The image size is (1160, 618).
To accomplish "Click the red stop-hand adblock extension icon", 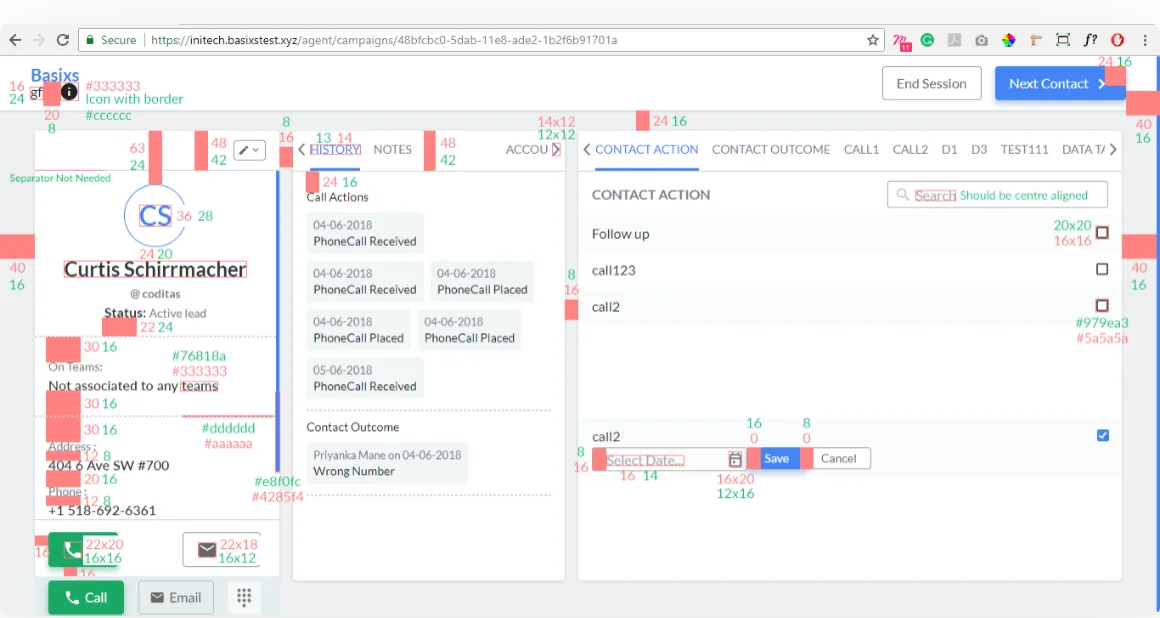I will tap(1118, 40).
